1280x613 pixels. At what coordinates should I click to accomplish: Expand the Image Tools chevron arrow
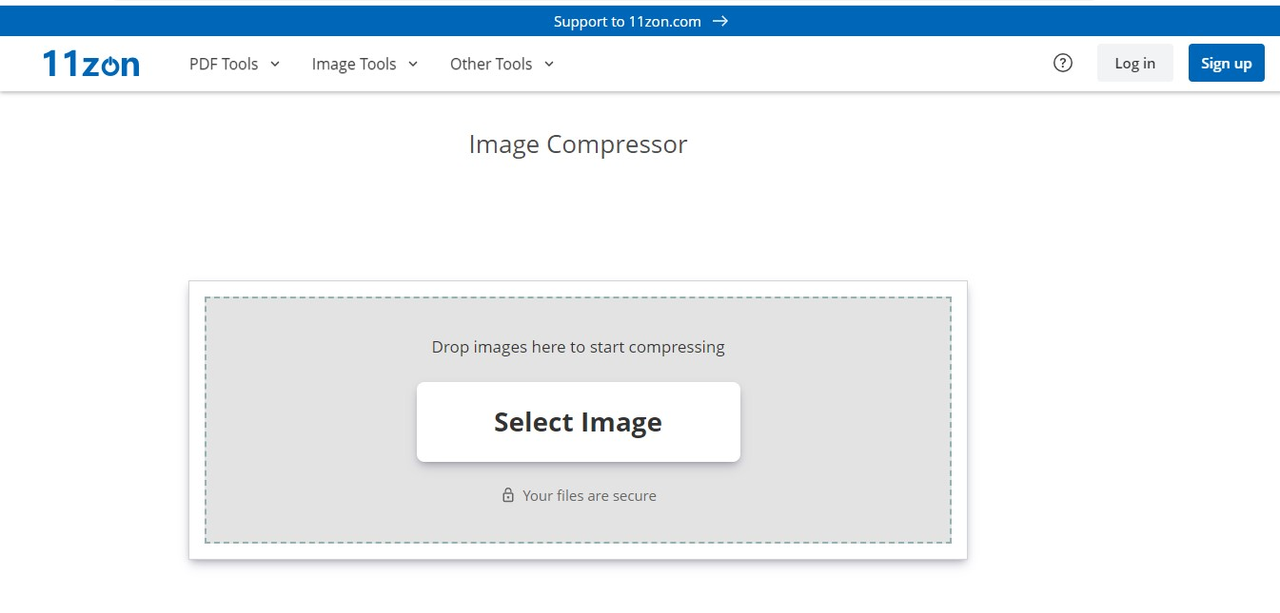(413, 64)
